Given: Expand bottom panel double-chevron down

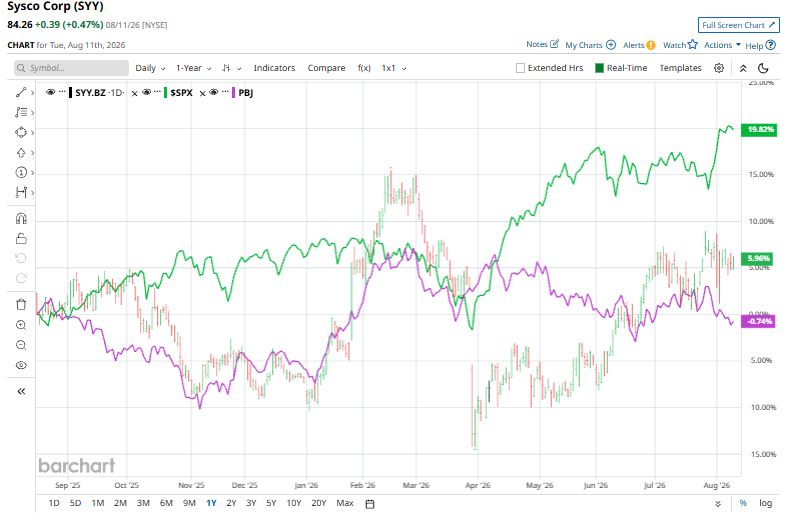Looking at the screenshot, I should click(x=718, y=504).
